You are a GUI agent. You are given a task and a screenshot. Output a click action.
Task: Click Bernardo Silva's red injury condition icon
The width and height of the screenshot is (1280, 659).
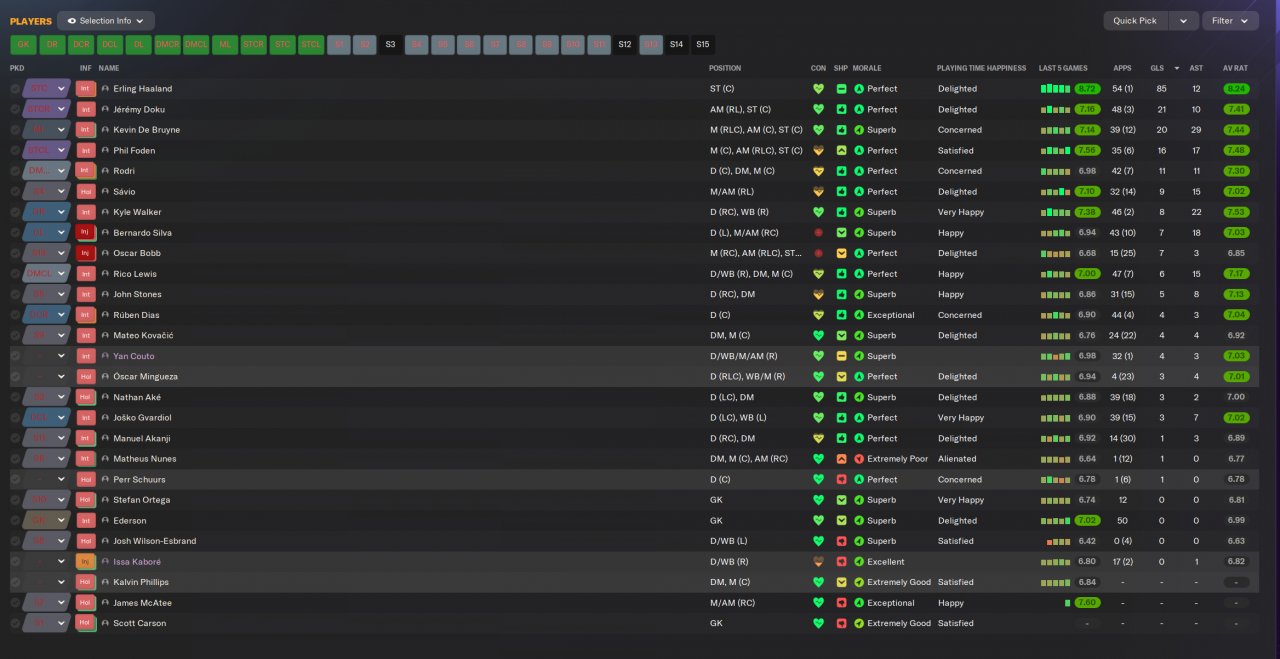point(819,233)
